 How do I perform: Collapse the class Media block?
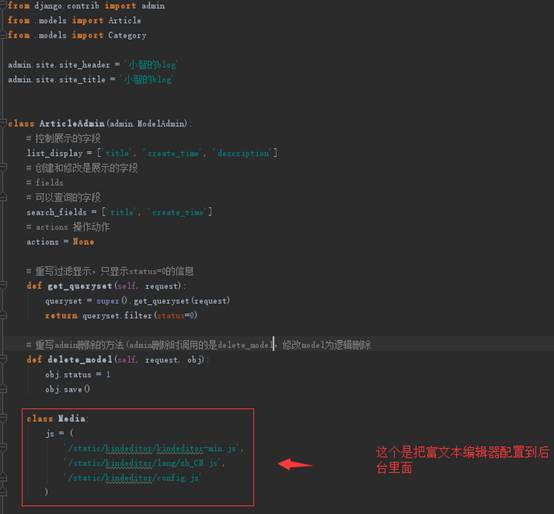tap(3, 418)
